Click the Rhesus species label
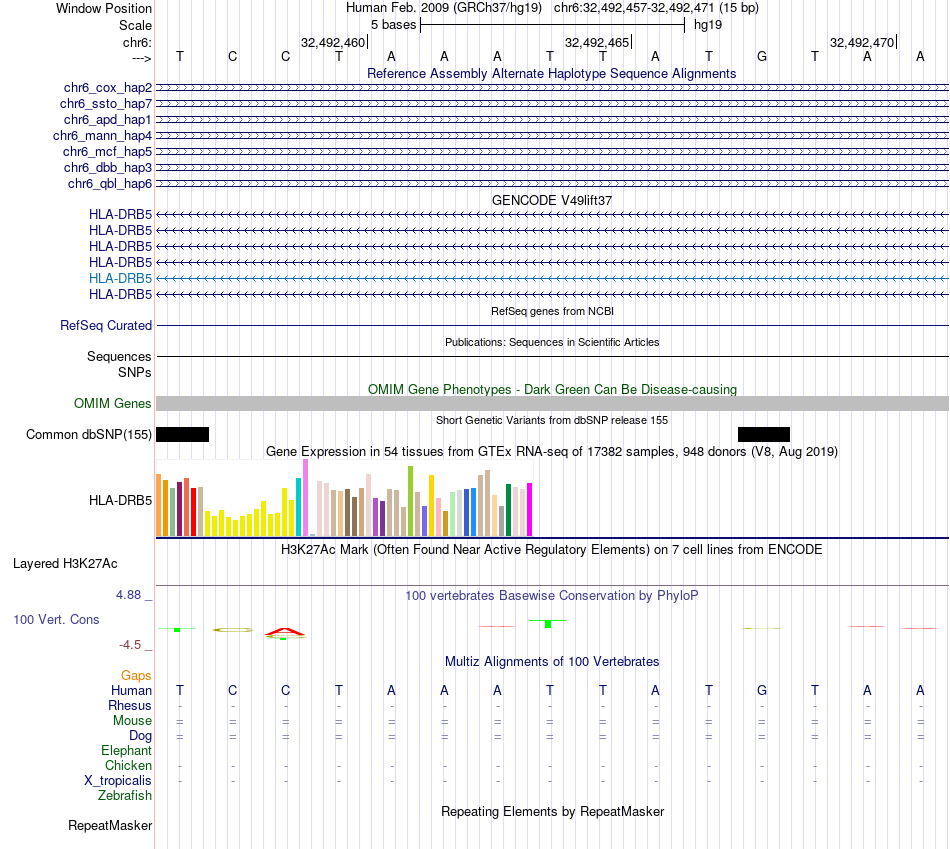 pos(130,706)
